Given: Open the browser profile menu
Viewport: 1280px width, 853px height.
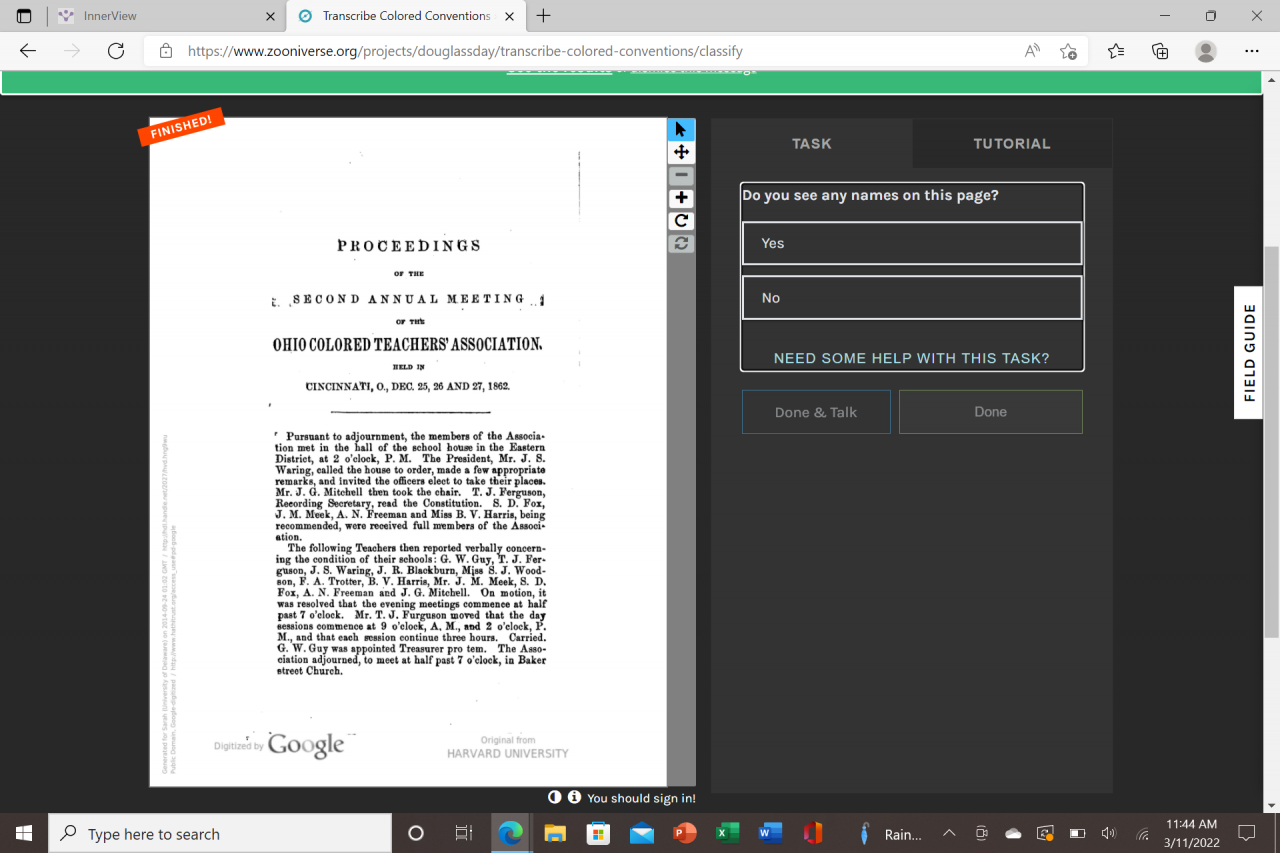Looking at the screenshot, I should point(1206,51).
